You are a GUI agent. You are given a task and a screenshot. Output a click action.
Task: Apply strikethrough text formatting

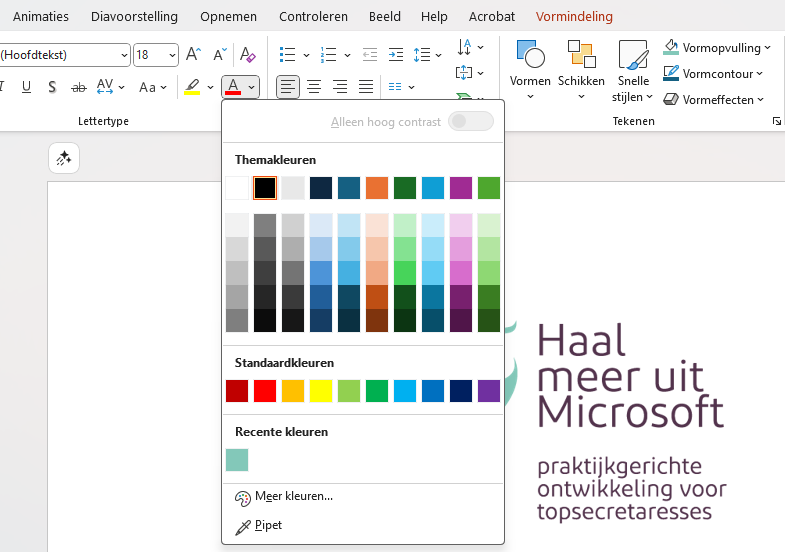(x=79, y=87)
